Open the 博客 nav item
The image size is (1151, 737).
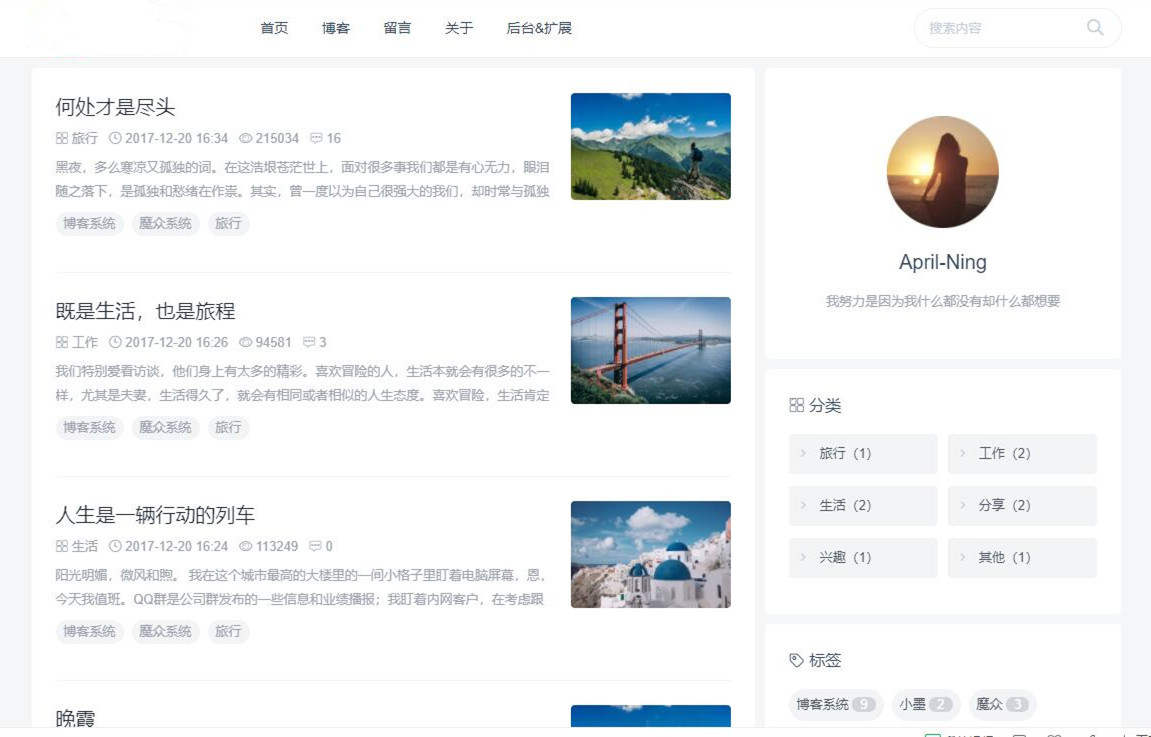(336, 28)
